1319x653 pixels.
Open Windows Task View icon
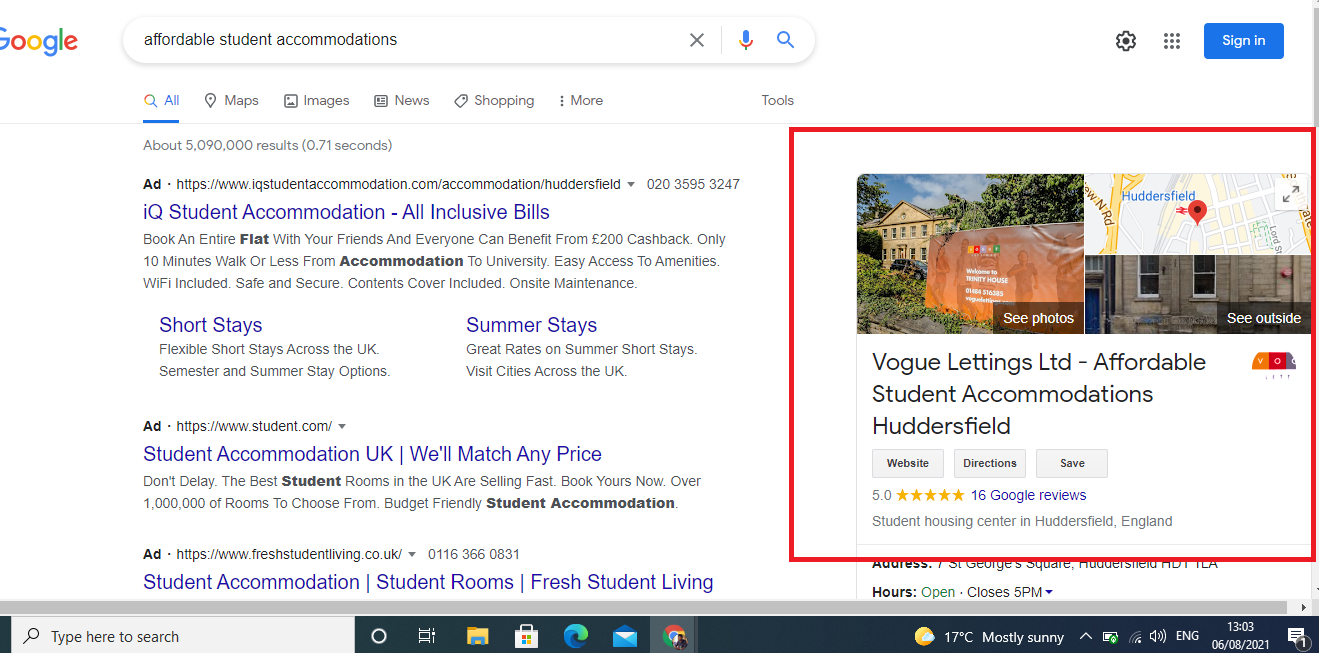pyautogui.click(x=427, y=636)
